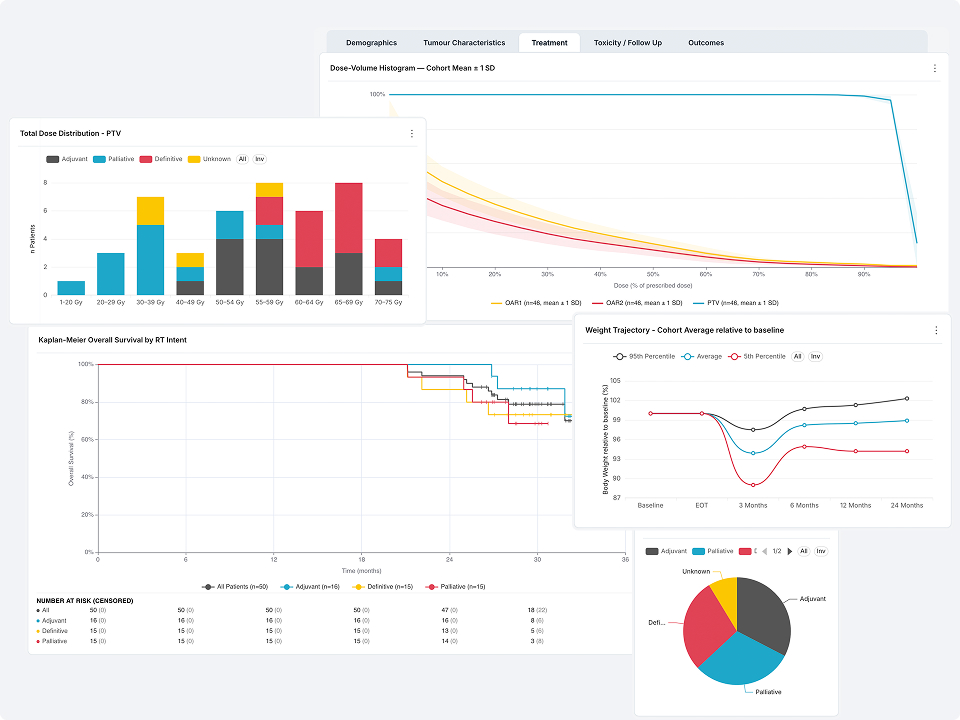Toggle OAR2 series in the DVH legend
The height and width of the screenshot is (720, 960).
click(x=637, y=303)
